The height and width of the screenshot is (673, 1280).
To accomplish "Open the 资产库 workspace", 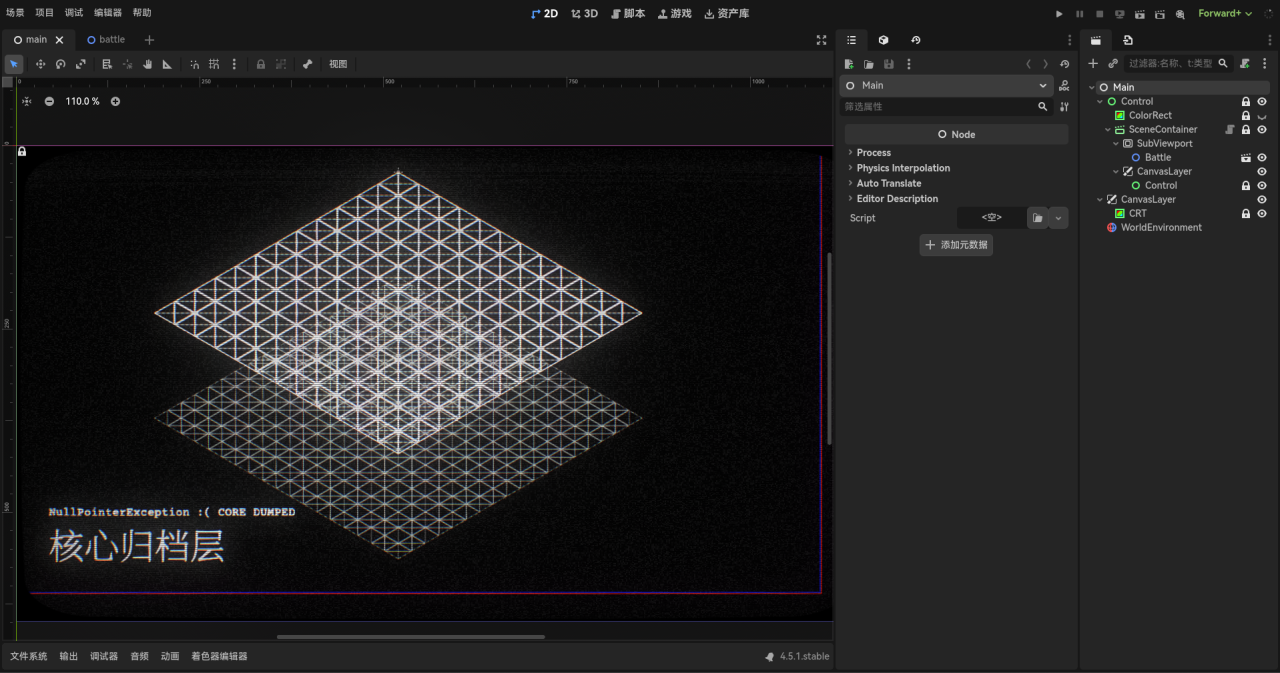I will tap(726, 14).
